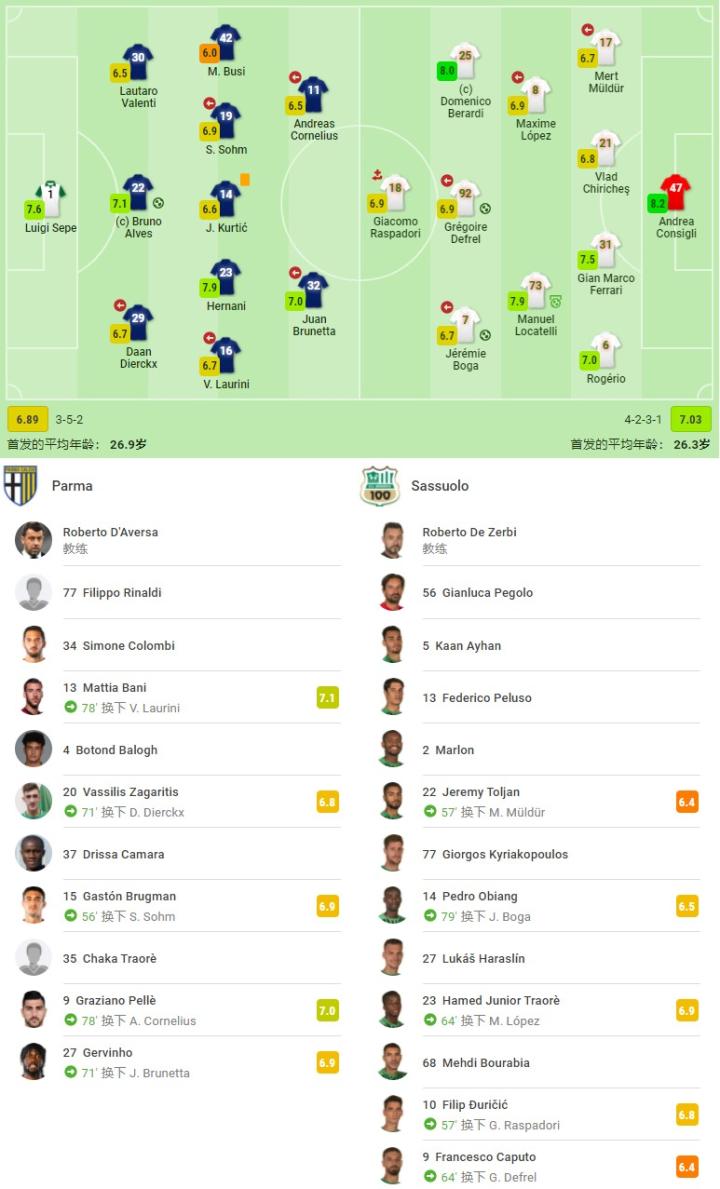Open the Sassuolo club crest
This screenshot has width=720, height=1189.
pyautogui.click(x=380, y=485)
